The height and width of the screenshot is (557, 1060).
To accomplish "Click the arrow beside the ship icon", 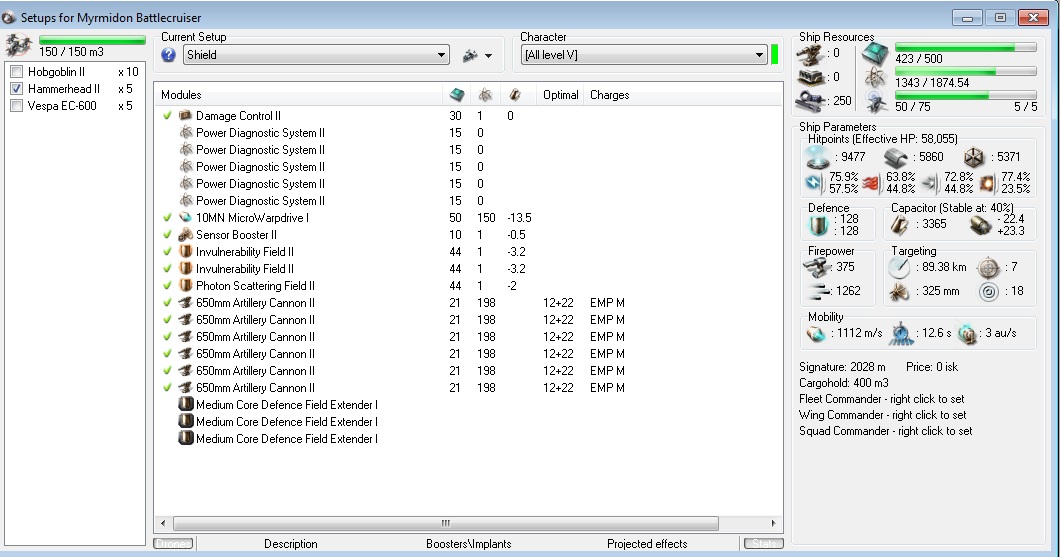I will tap(488, 56).
